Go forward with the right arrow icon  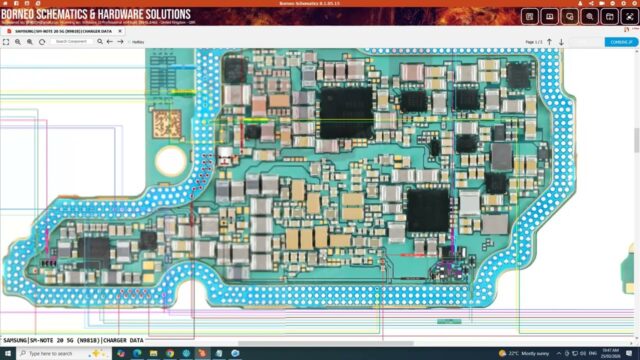(x=120, y=42)
